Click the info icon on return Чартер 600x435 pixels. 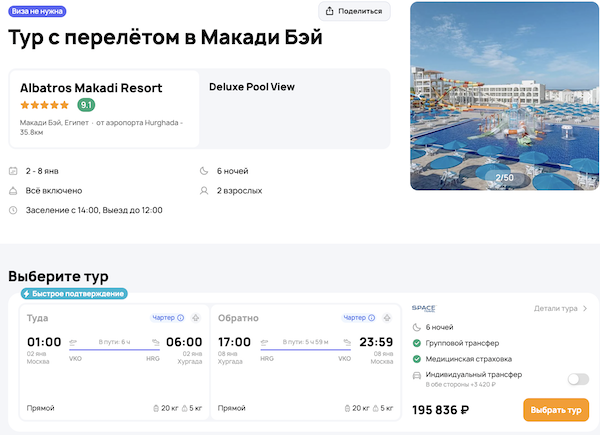tap(371, 318)
